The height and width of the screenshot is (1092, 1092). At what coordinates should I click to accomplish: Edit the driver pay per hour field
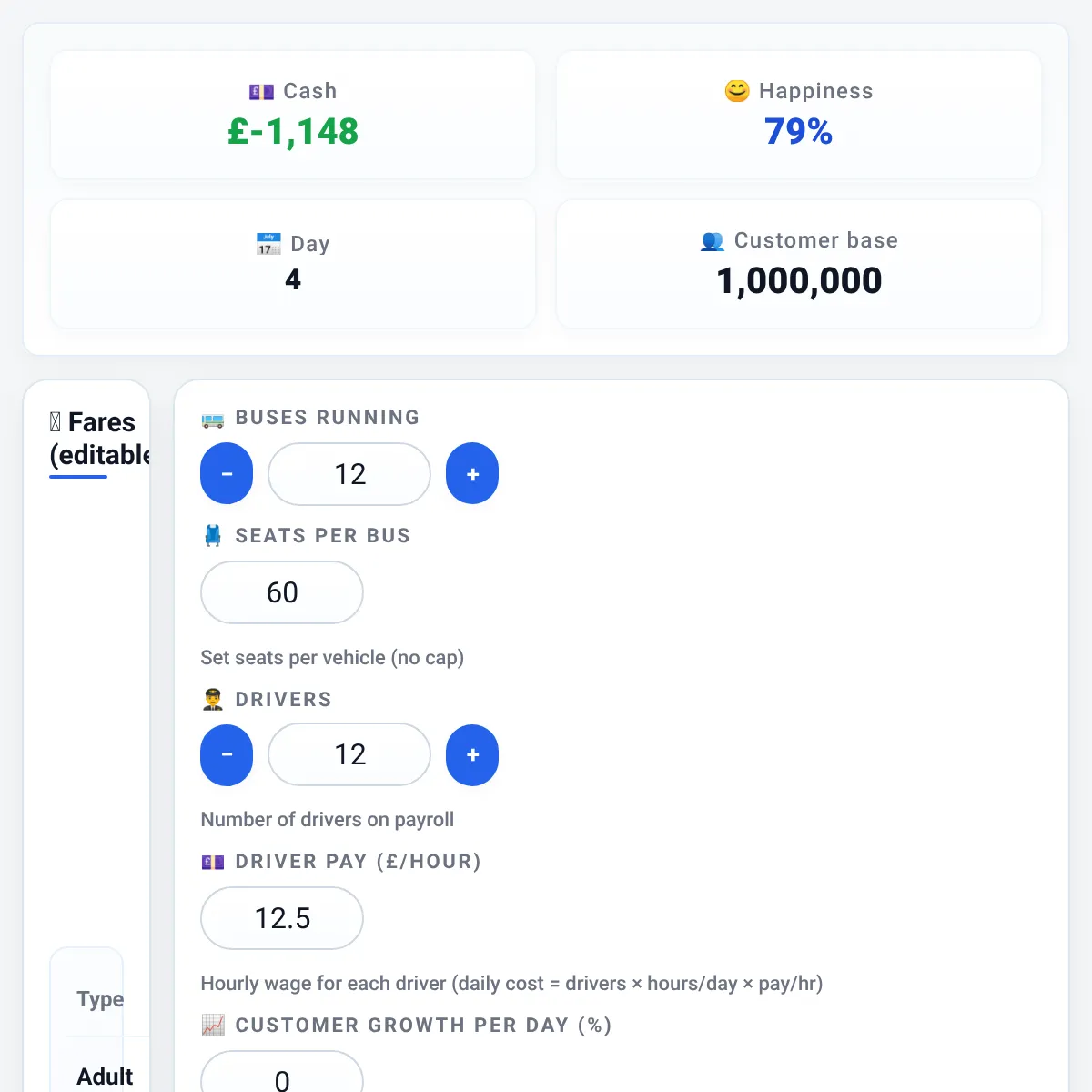tap(282, 918)
